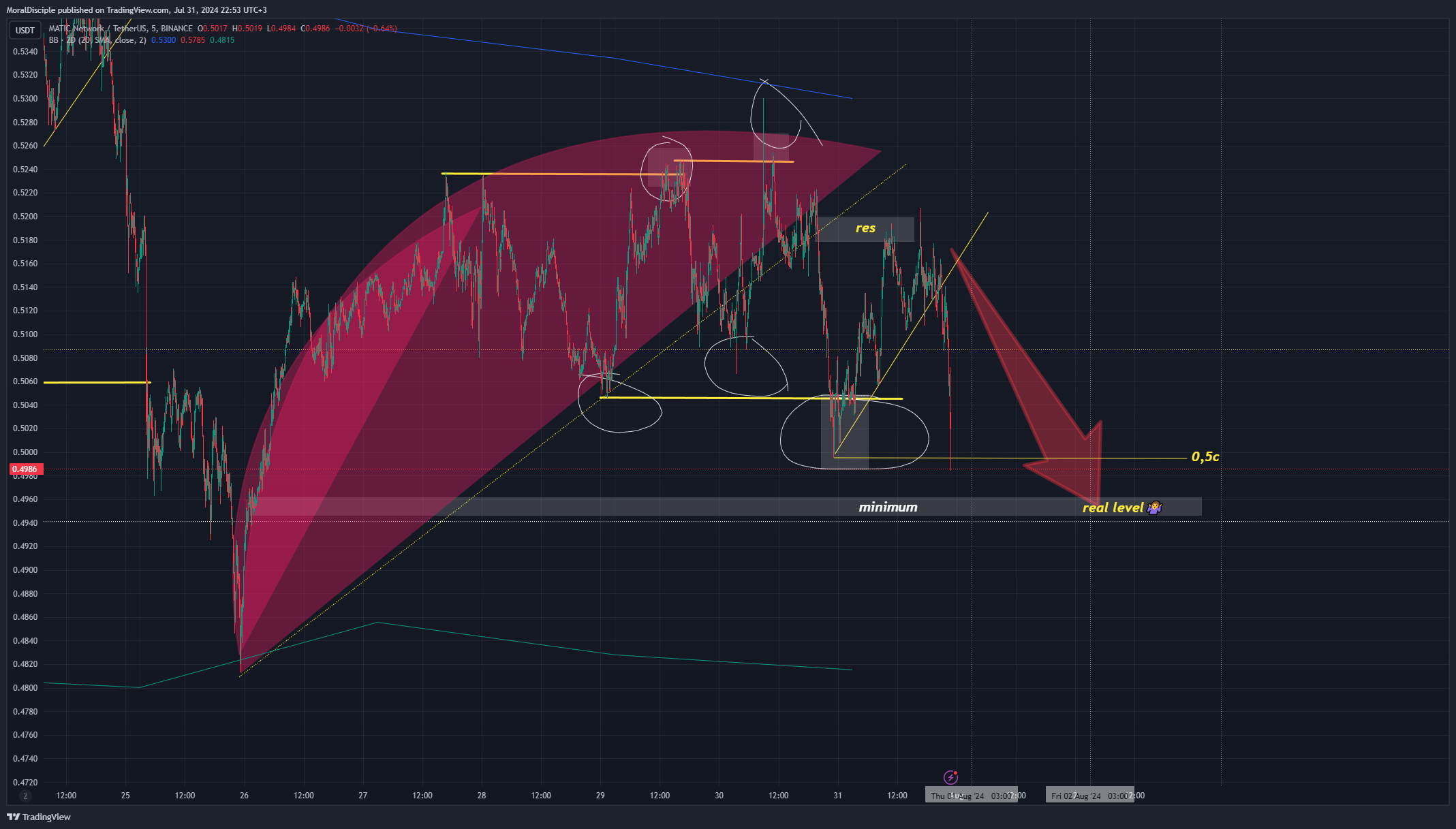Click the change value −0.0032 (−0.64%)

tap(366, 29)
